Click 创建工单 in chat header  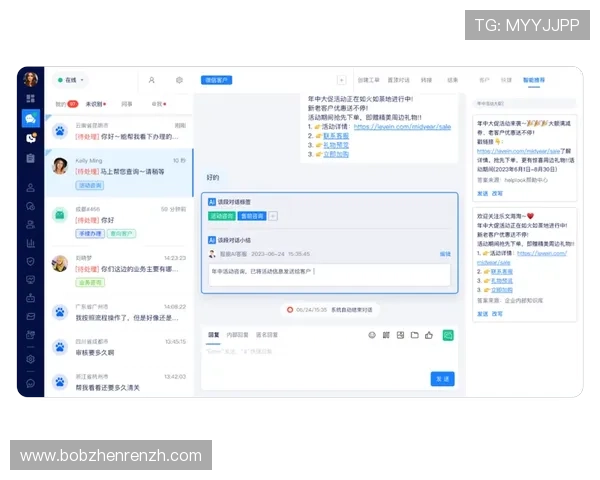[x=368, y=80]
